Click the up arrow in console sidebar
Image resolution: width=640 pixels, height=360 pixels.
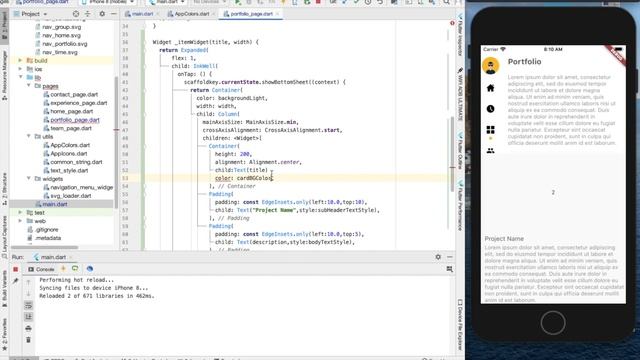(x=28, y=282)
